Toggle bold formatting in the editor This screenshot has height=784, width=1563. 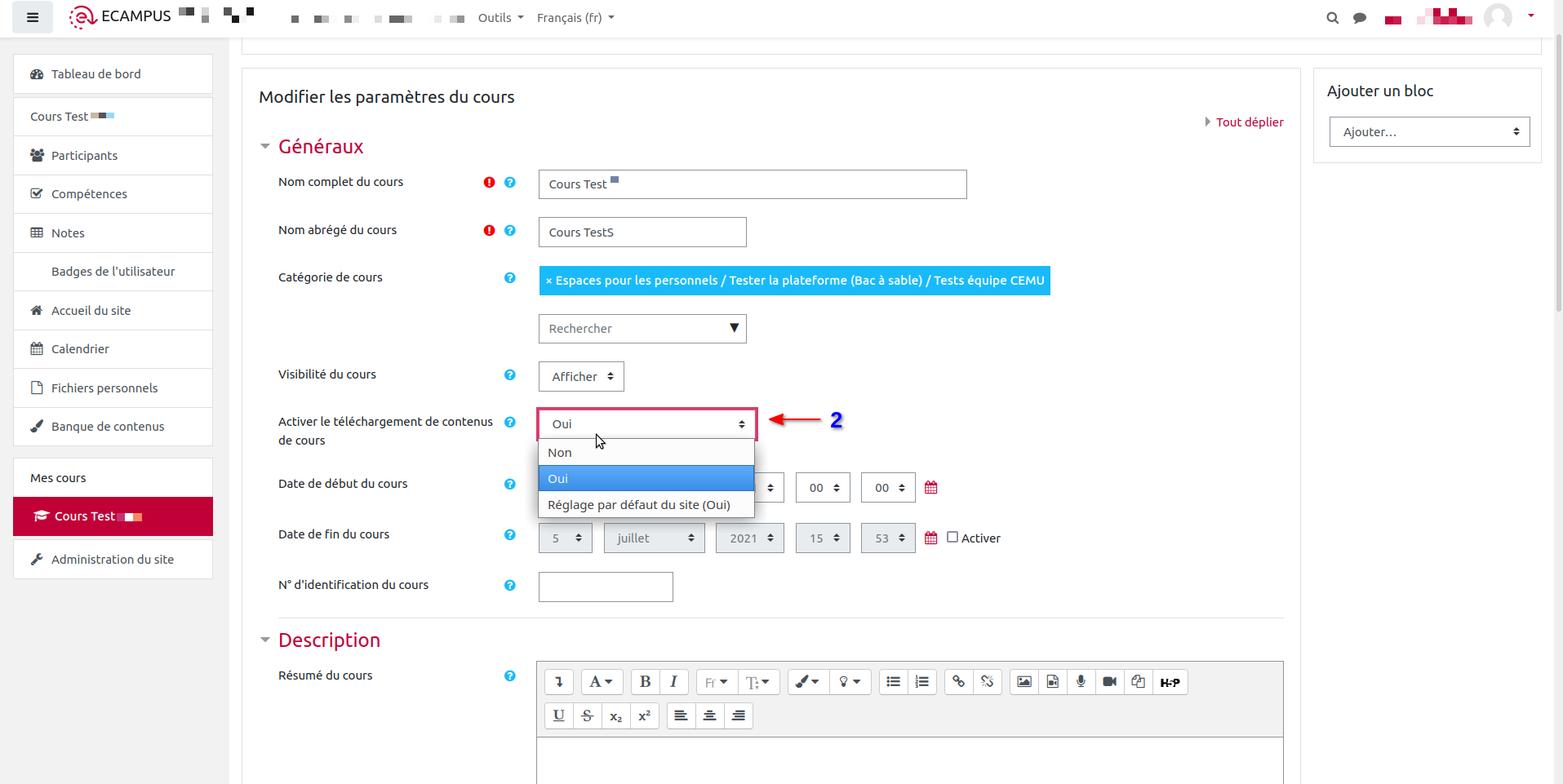645,682
